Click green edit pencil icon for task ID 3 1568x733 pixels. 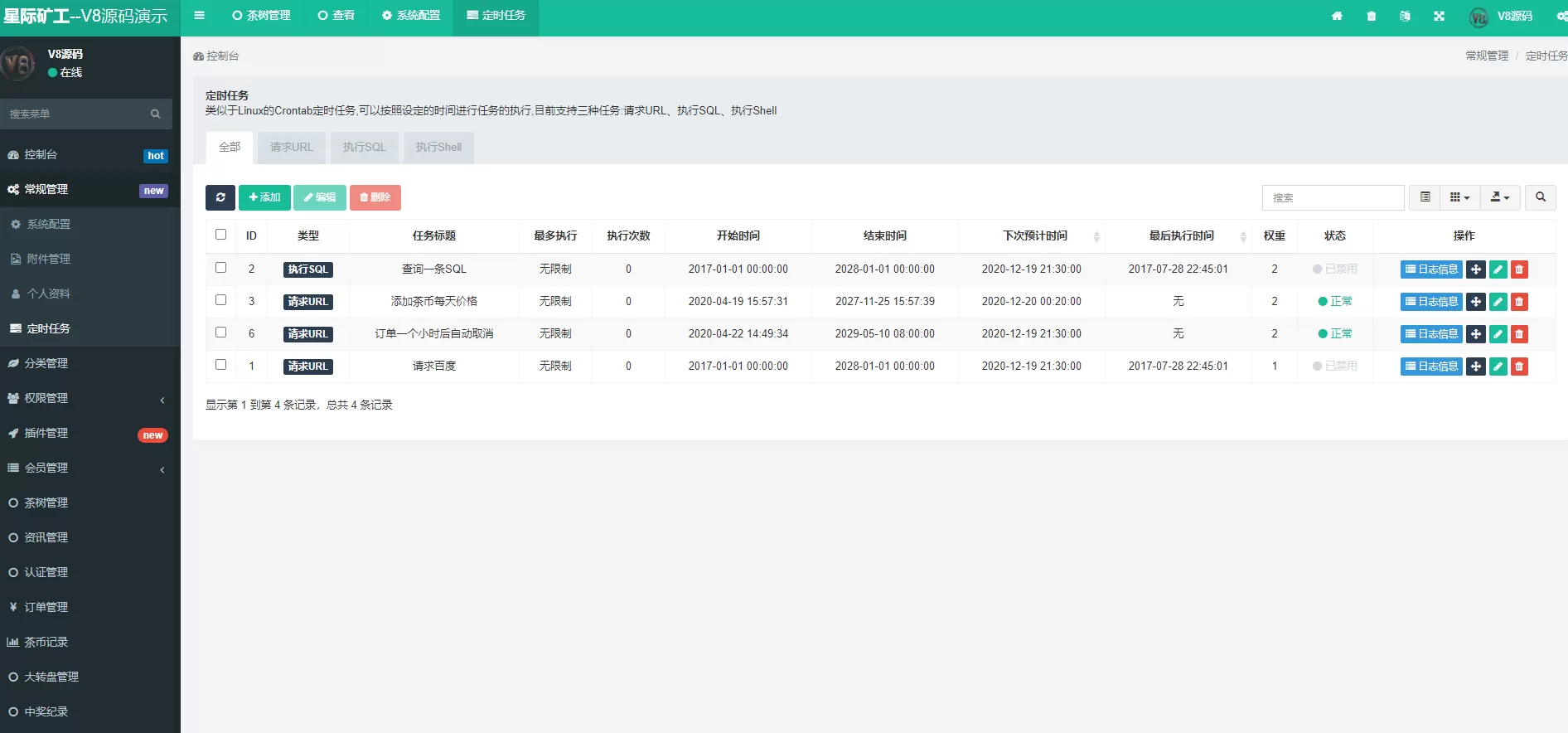[x=1498, y=302]
